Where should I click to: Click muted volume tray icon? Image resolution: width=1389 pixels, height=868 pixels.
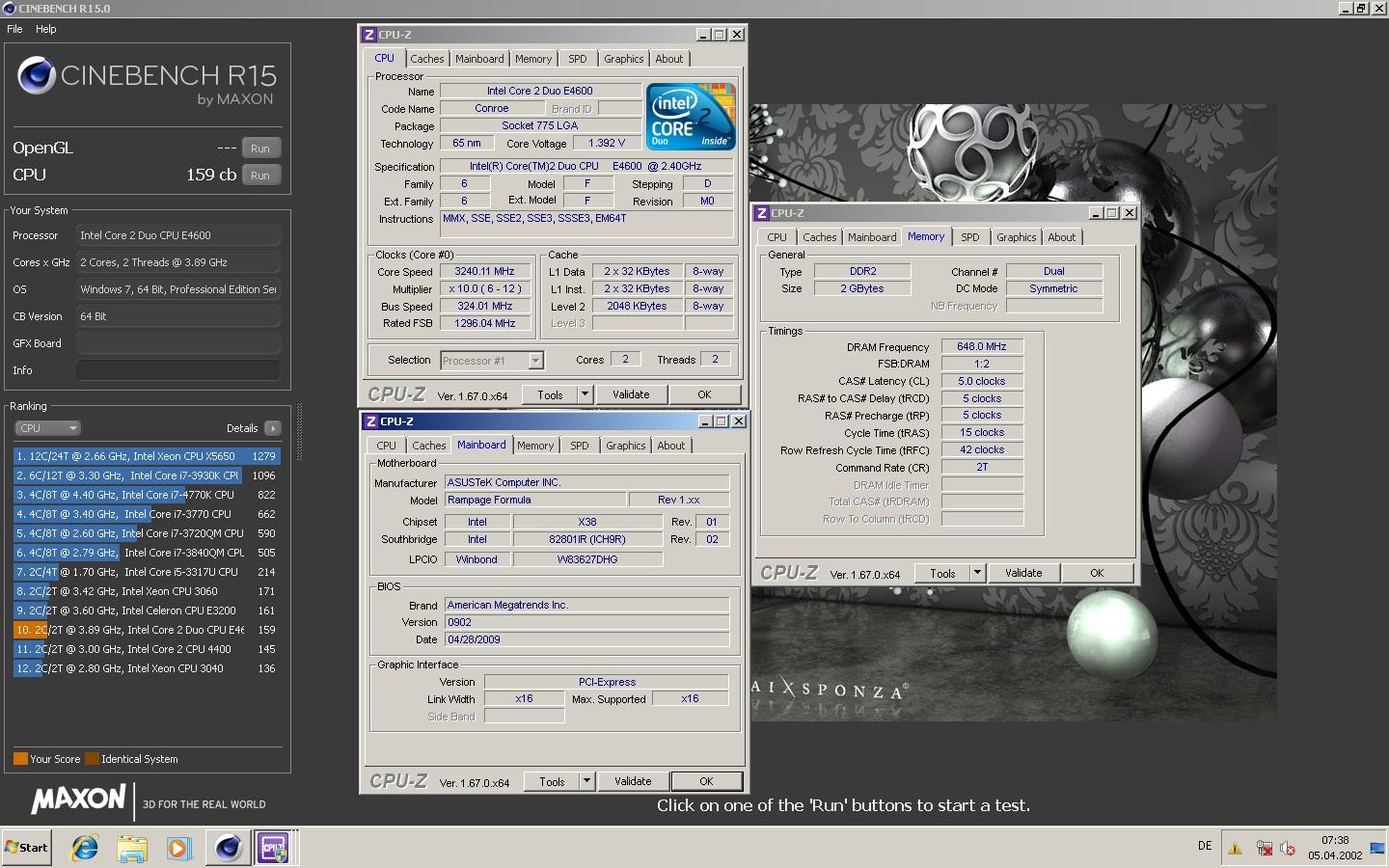(x=1288, y=849)
